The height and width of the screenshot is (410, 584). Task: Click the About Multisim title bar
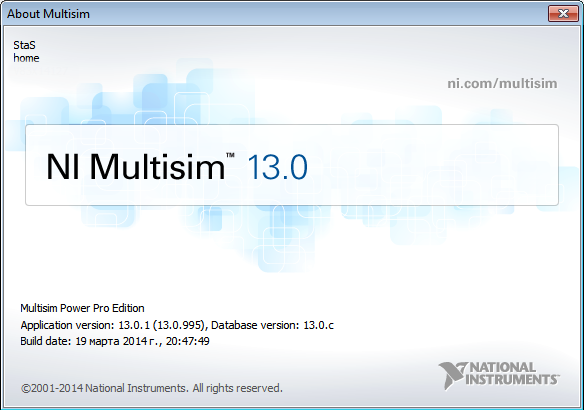point(276,14)
